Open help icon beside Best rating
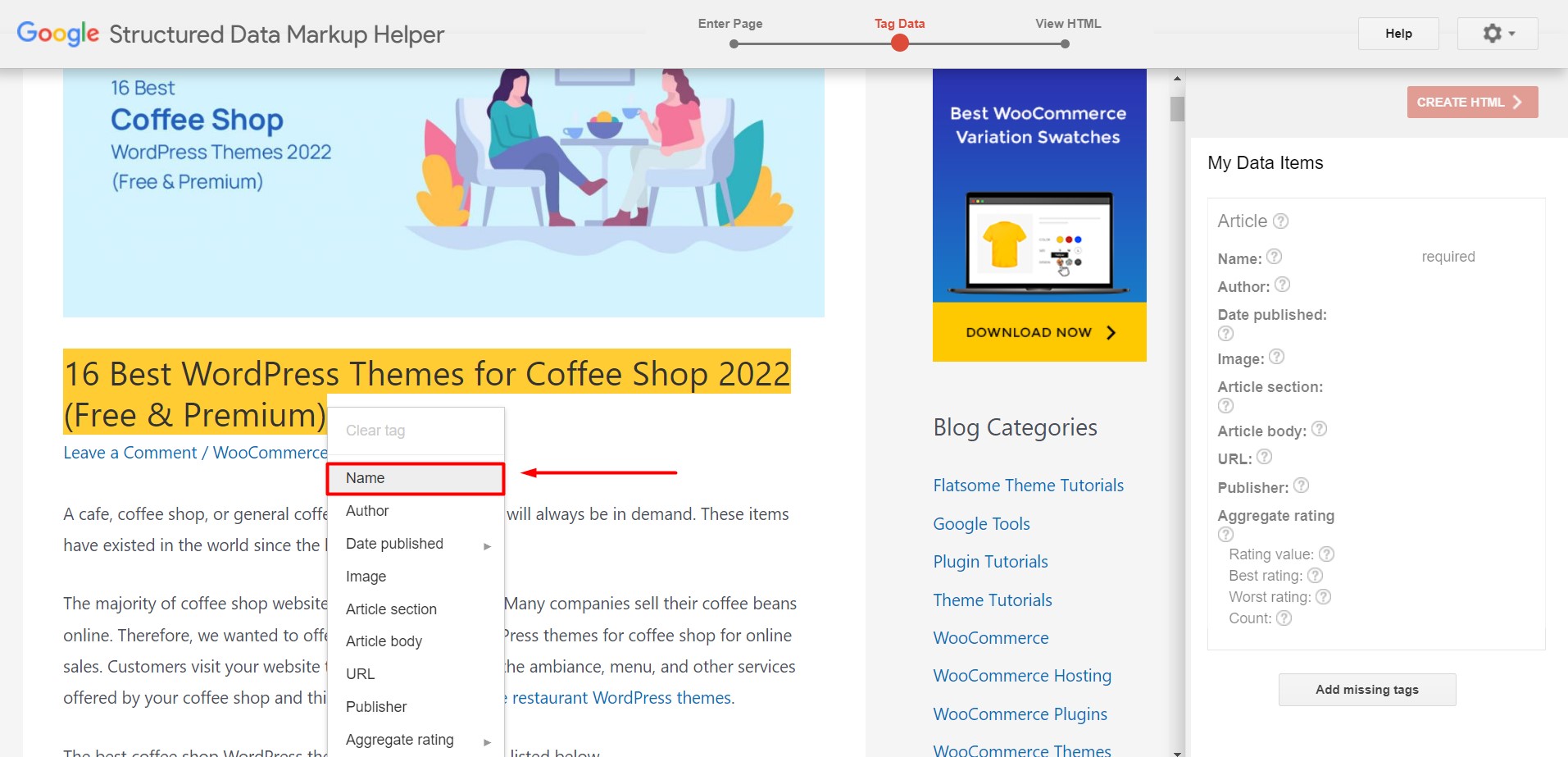1568x757 pixels. 1316,576
